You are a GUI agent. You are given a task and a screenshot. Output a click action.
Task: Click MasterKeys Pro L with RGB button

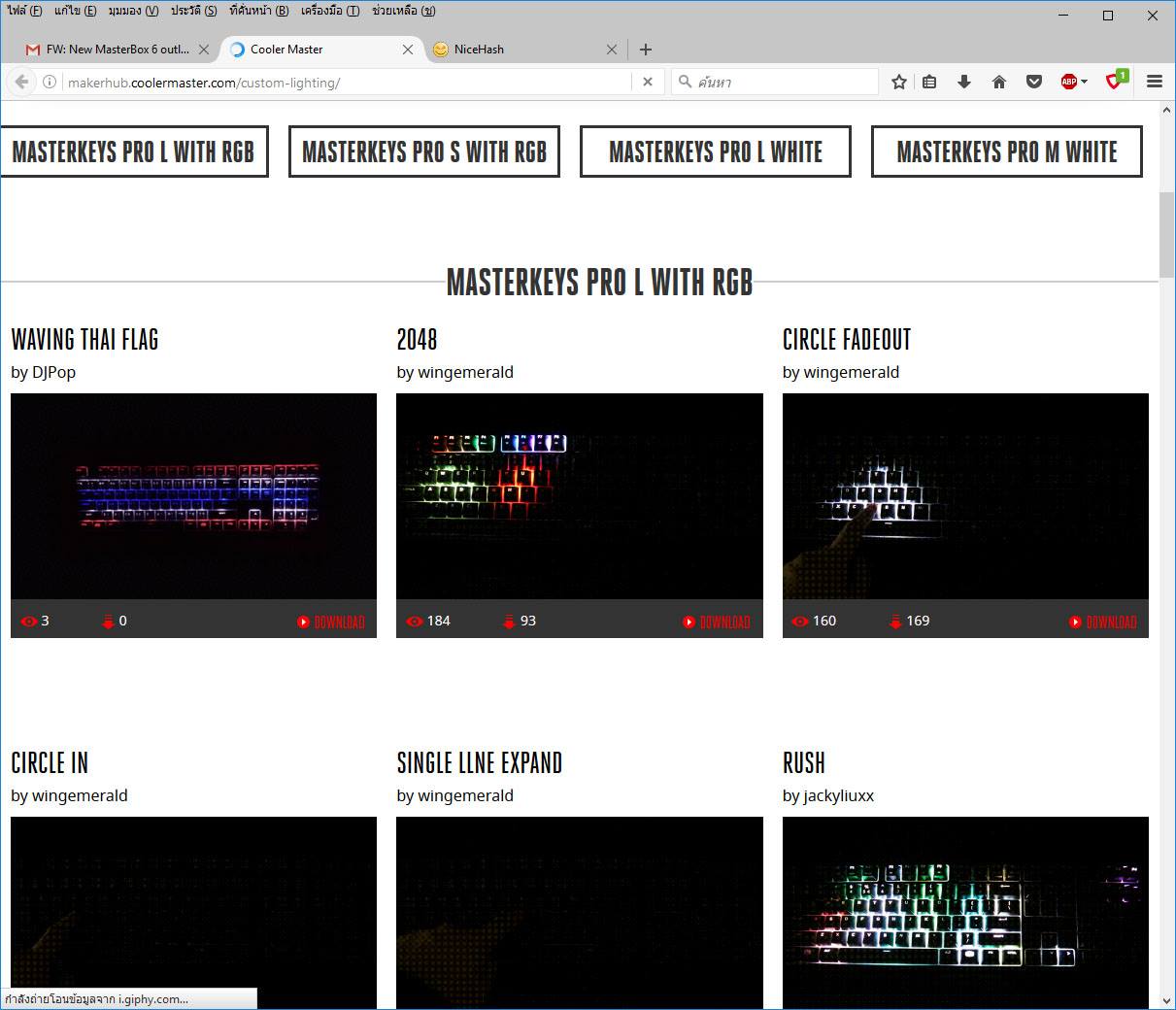tap(133, 151)
